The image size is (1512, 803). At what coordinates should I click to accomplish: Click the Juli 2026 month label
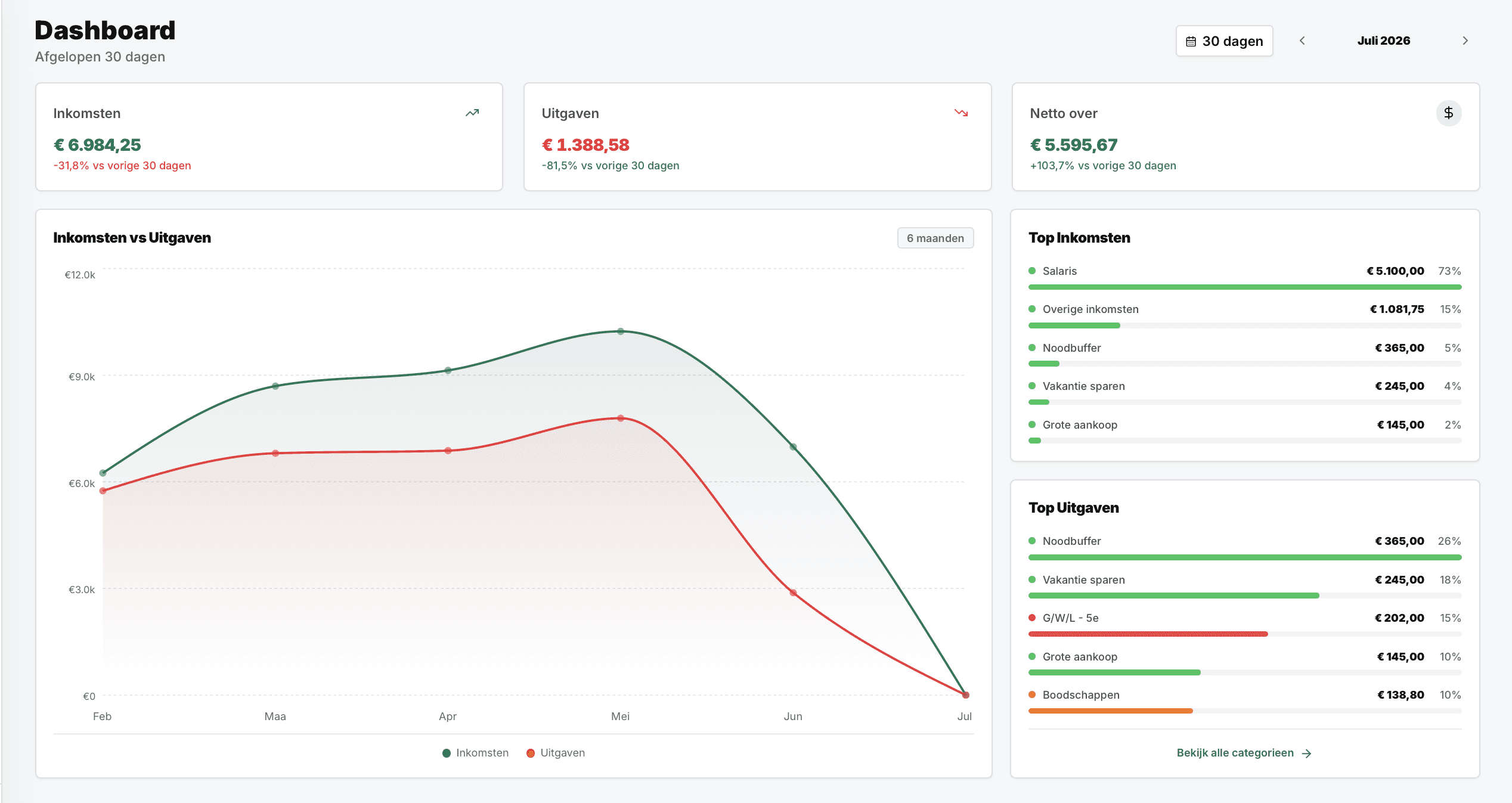point(1384,41)
